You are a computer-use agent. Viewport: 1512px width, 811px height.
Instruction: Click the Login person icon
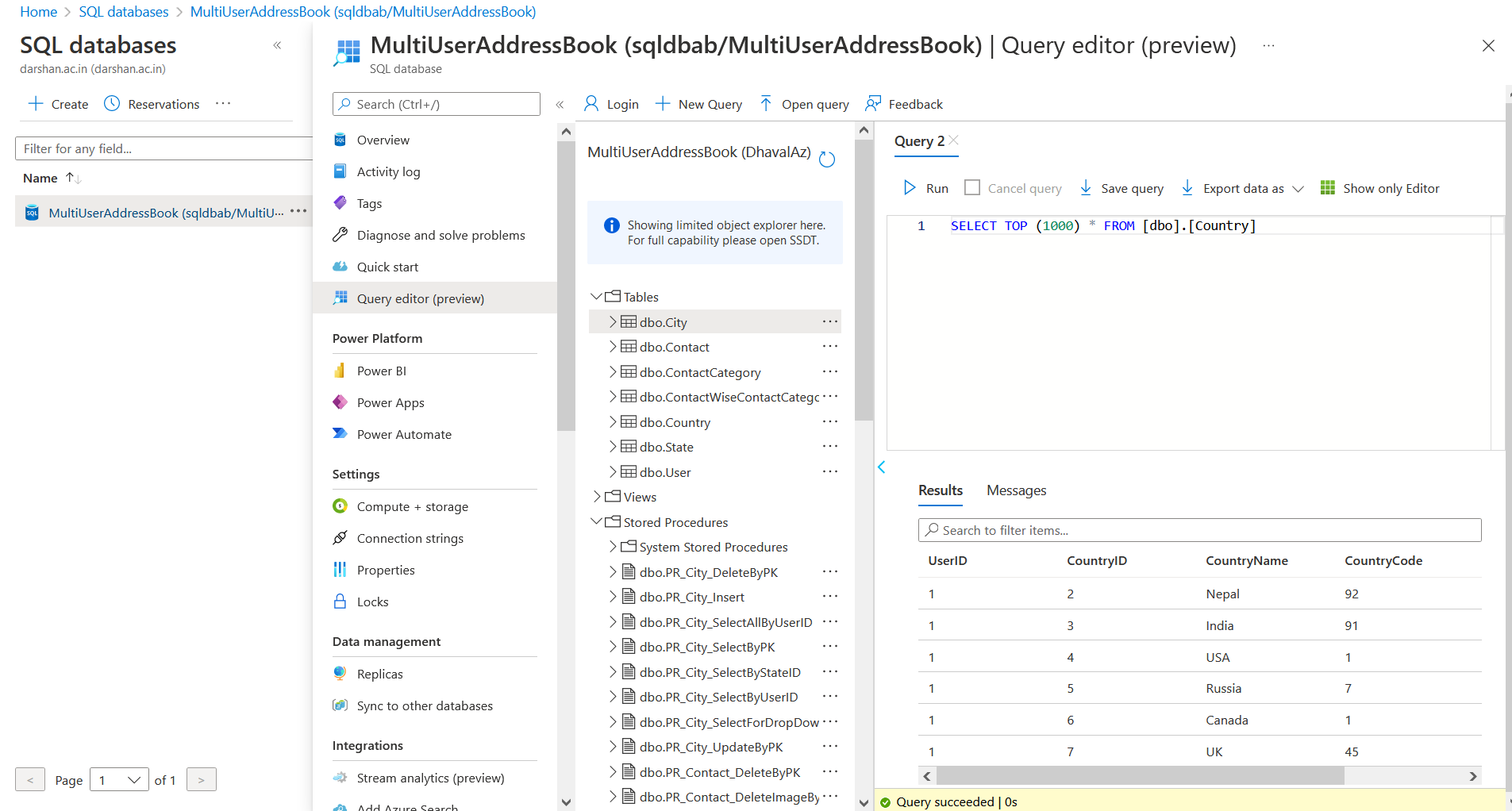pos(591,103)
